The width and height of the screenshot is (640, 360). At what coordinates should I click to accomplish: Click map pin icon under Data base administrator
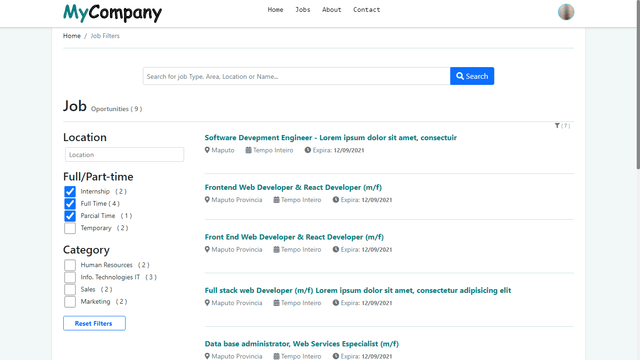(x=207, y=356)
